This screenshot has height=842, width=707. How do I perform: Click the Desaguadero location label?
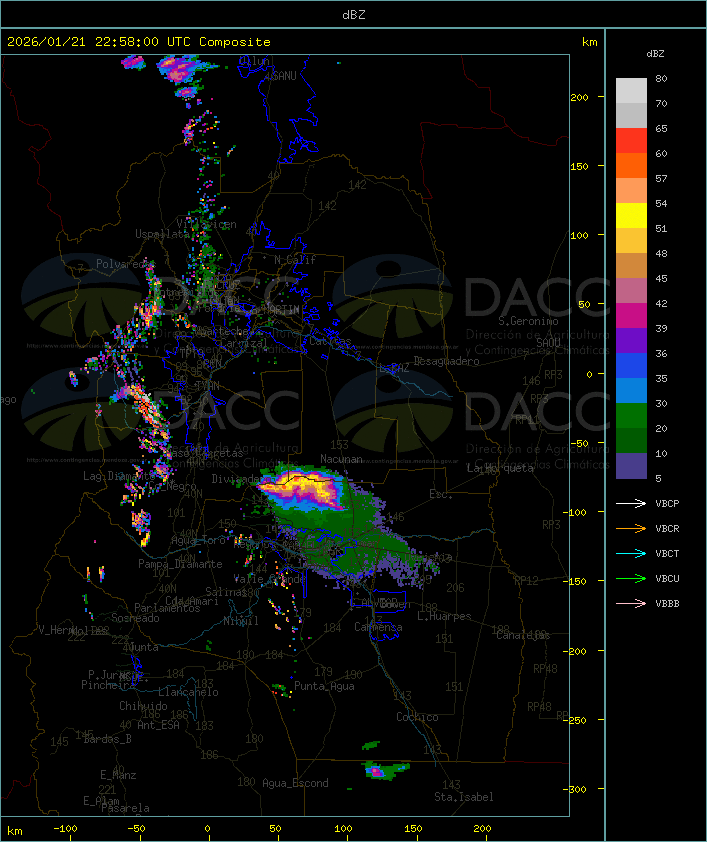click(447, 361)
